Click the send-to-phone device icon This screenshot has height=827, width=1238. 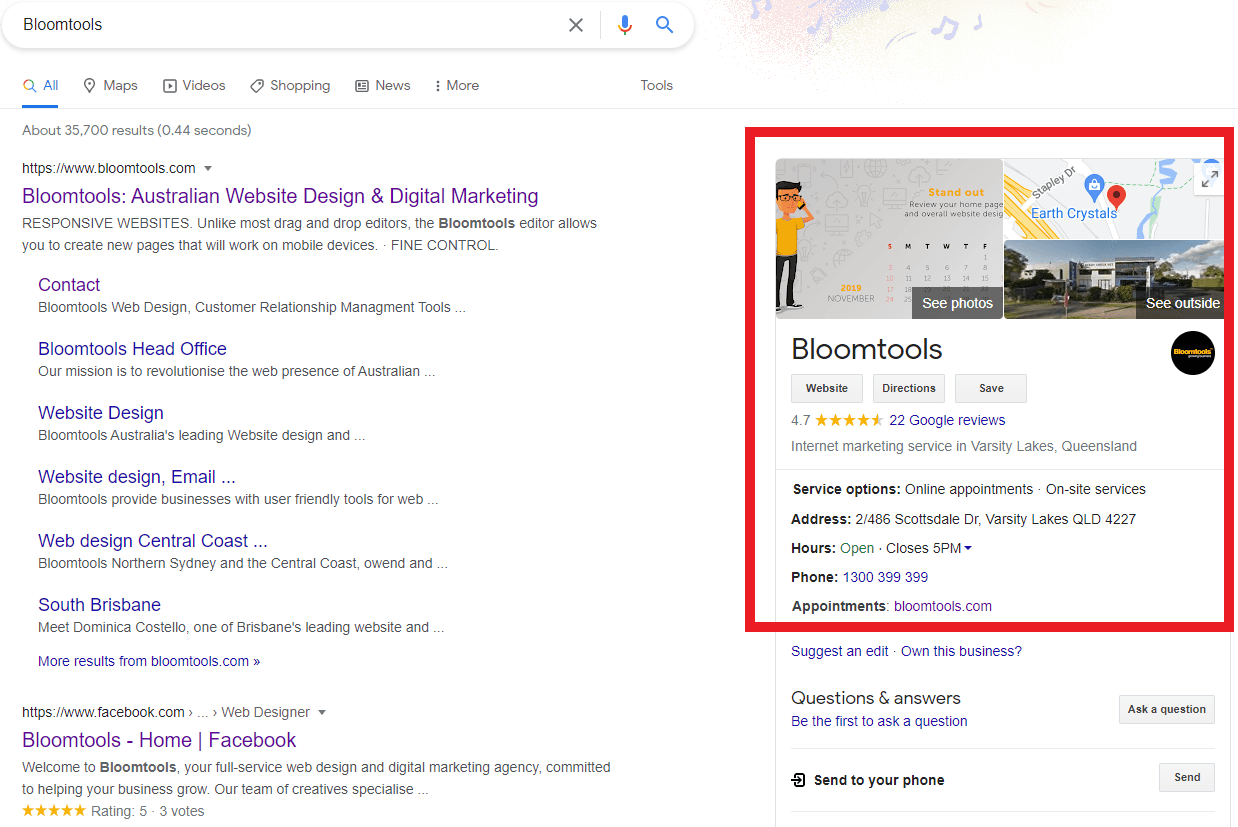tap(797, 779)
